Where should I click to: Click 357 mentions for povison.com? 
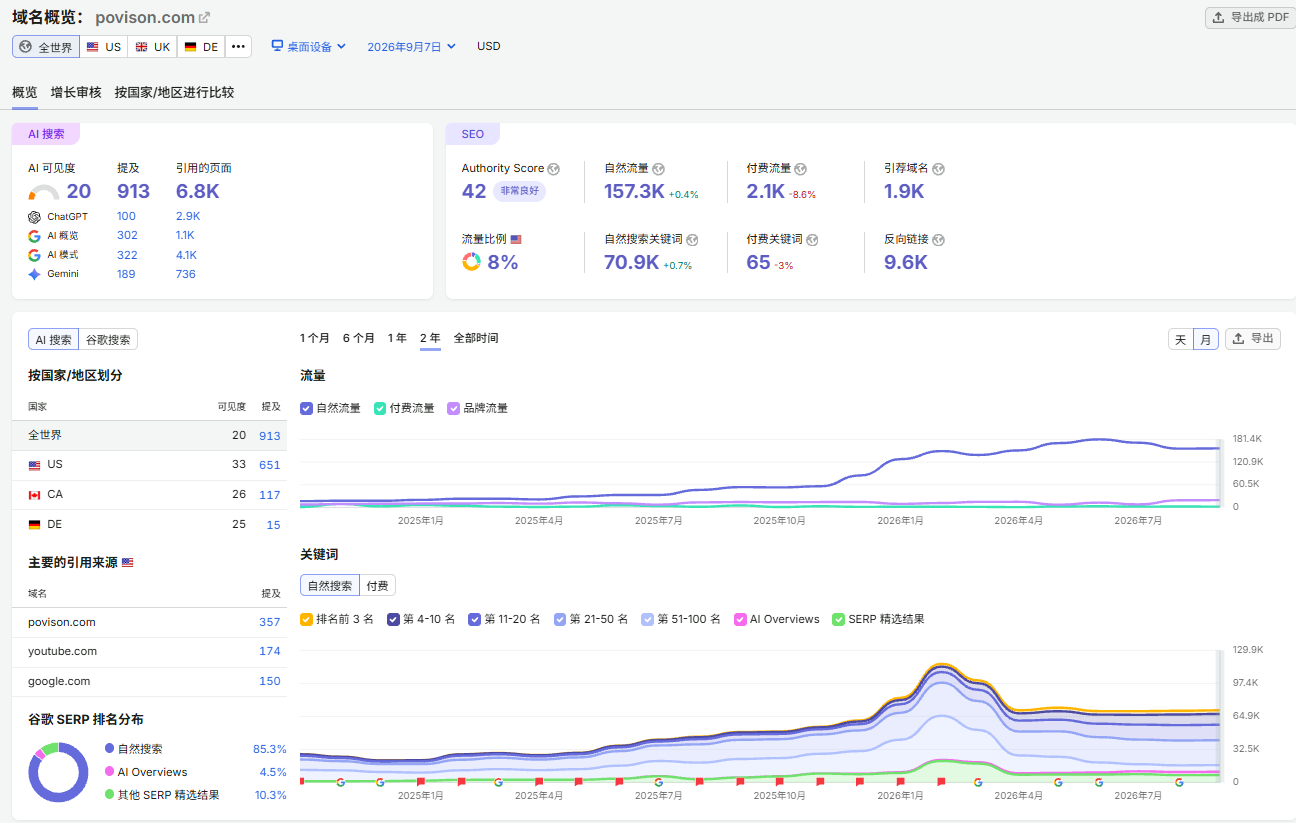(270, 622)
